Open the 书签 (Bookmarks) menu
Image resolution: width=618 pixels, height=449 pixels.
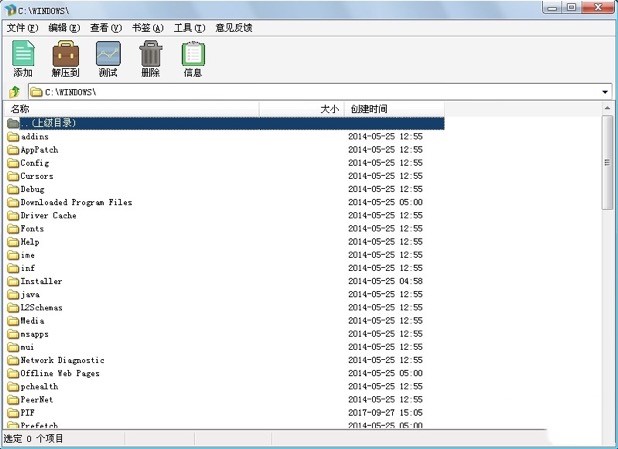147,28
